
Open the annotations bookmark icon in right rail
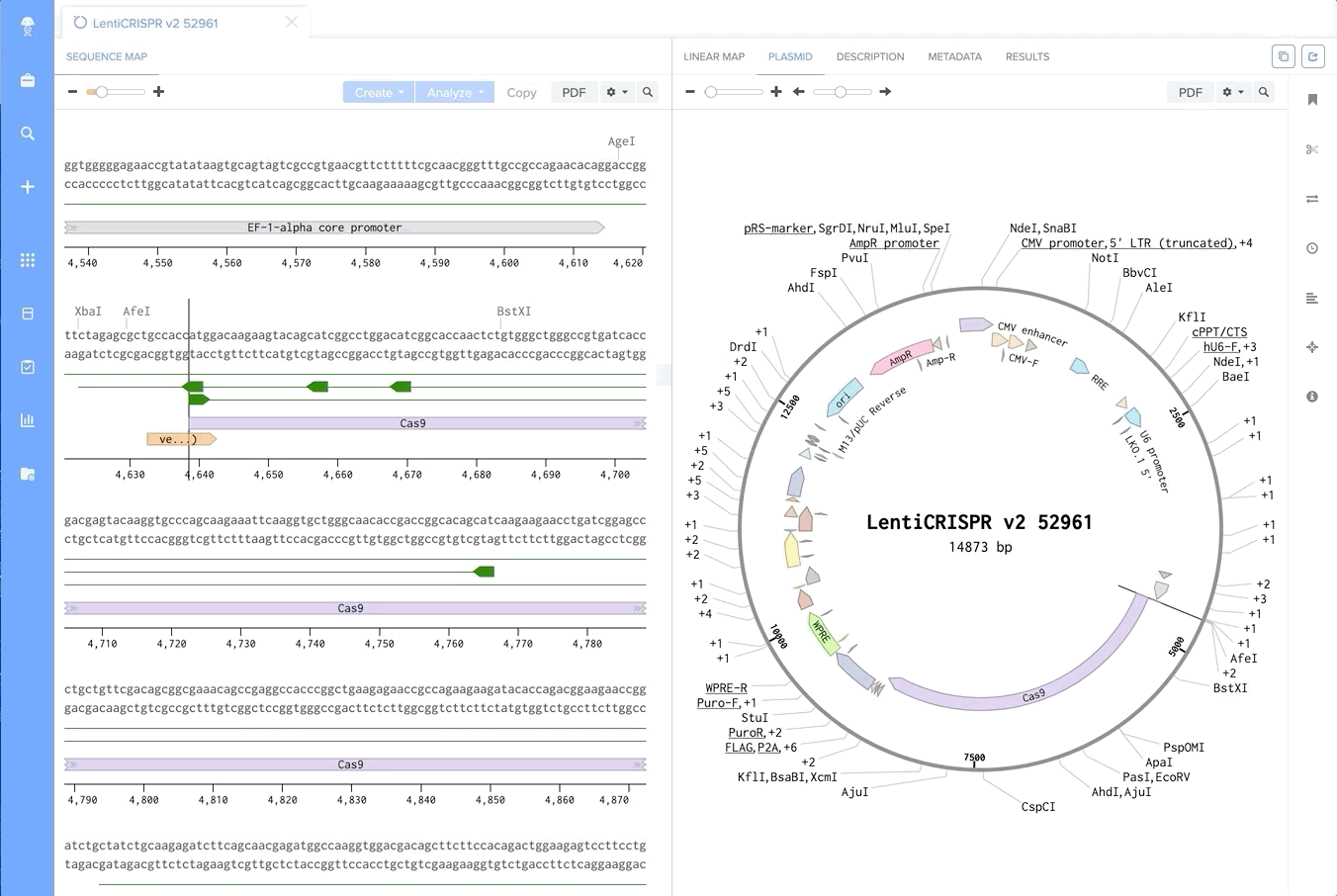[x=1312, y=100]
